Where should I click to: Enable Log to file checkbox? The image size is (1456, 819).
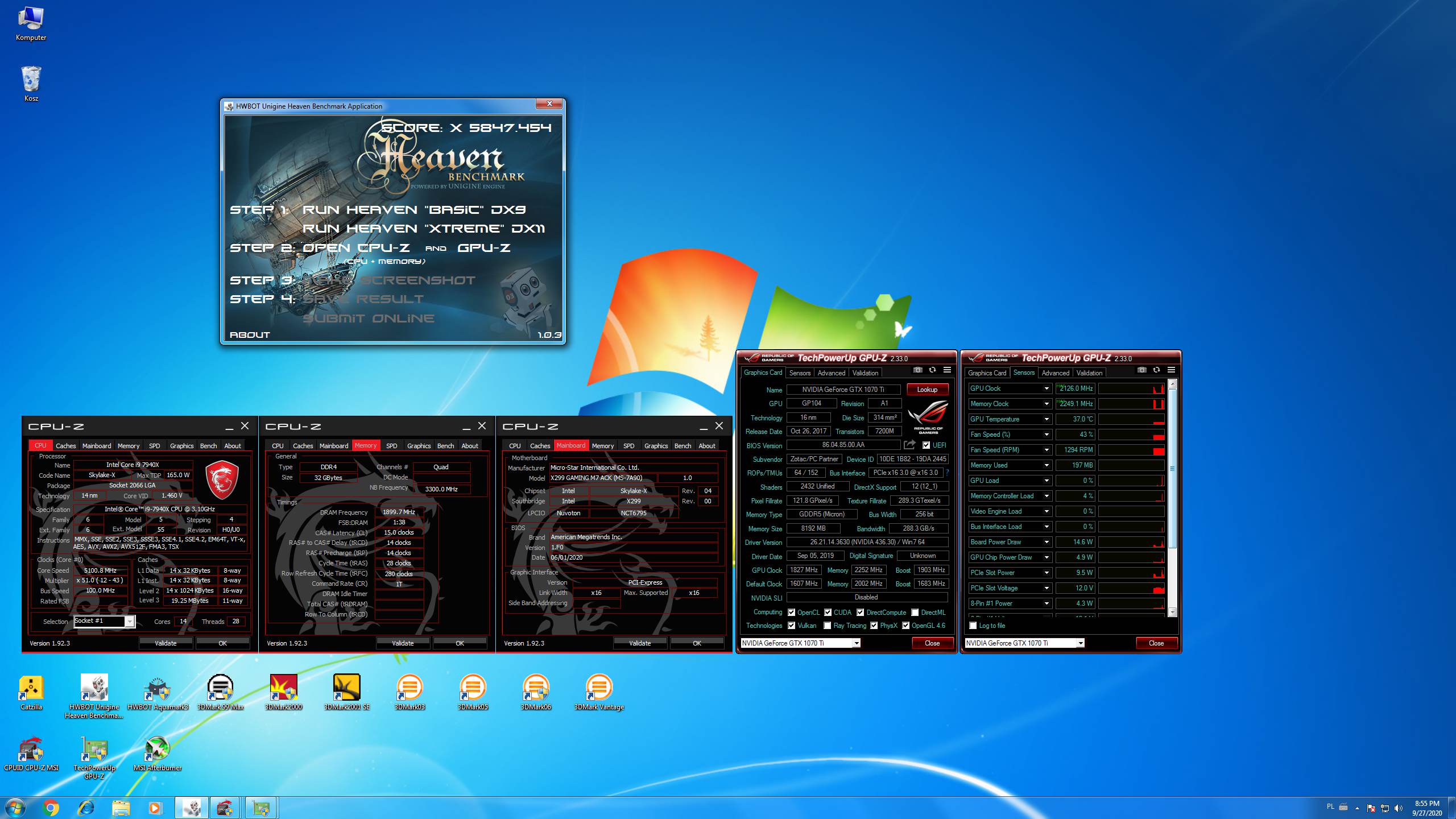click(973, 626)
